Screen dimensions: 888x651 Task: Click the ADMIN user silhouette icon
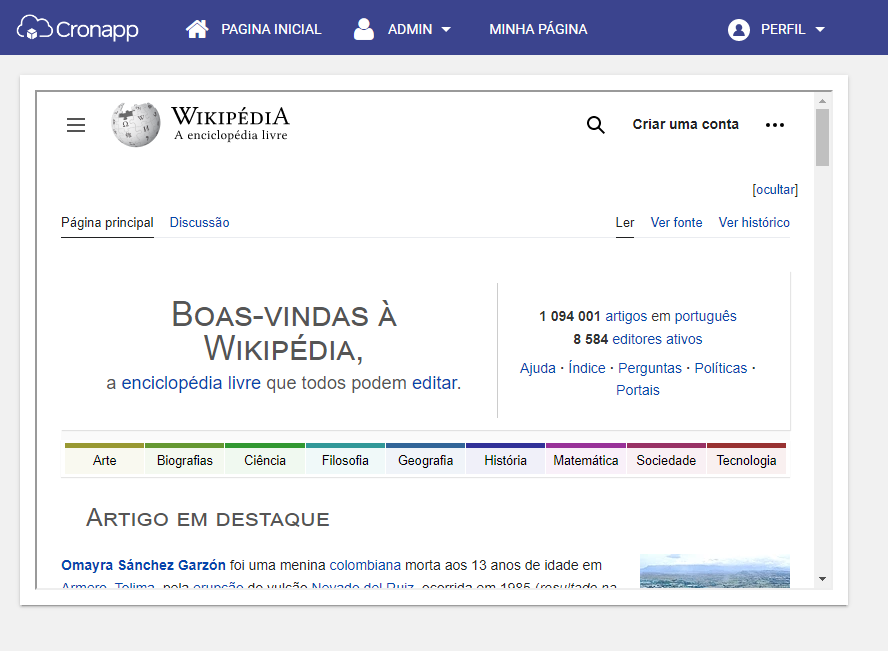[x=364, y=29]
